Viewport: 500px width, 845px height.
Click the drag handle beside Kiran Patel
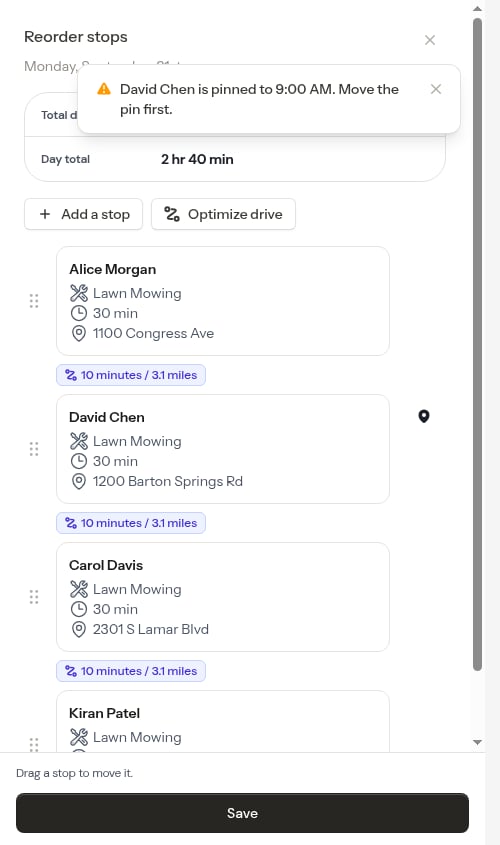34,744
